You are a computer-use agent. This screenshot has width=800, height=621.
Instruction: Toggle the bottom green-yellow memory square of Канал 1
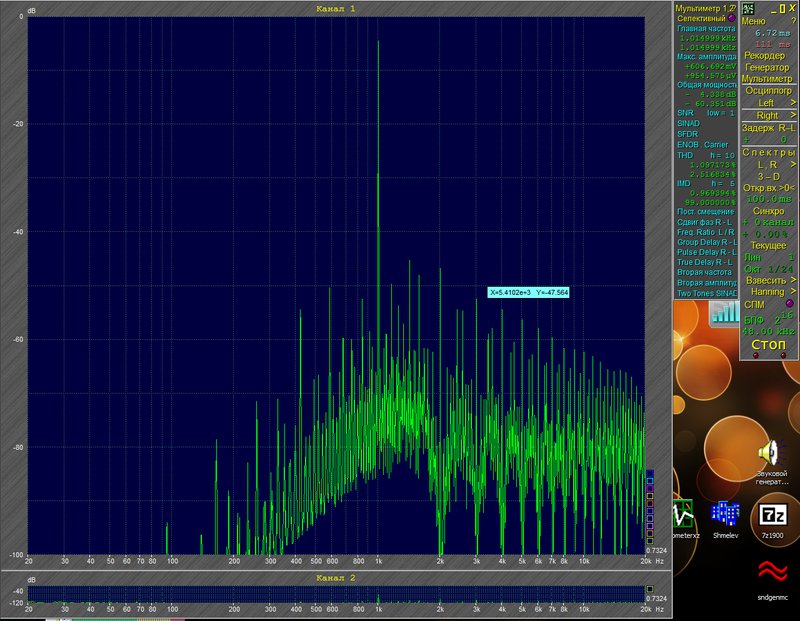pyautogui.click(x=650, y=541)
